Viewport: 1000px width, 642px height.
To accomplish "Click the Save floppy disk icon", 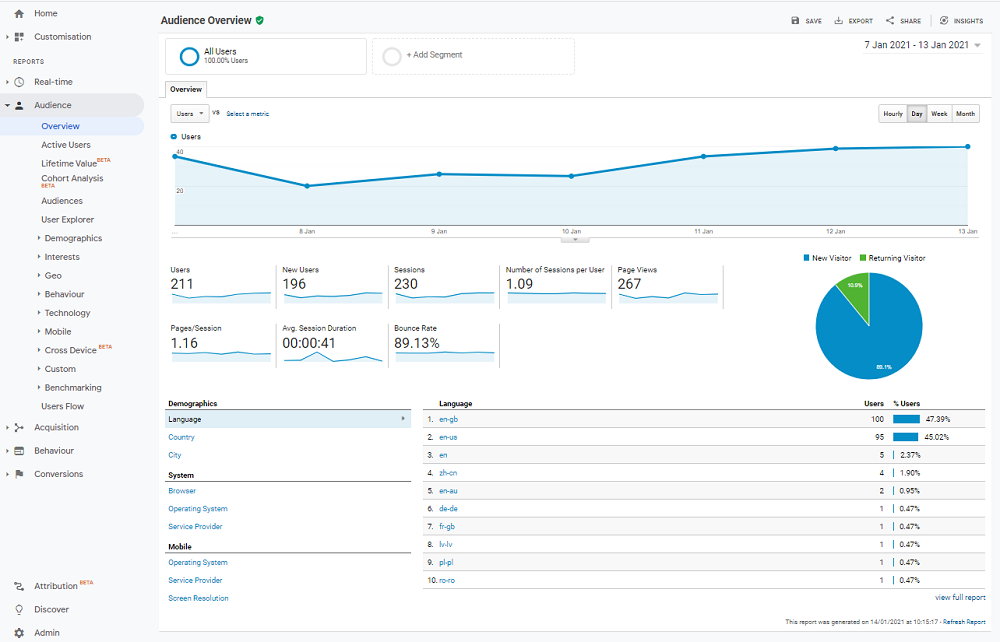I will point(795,21).
